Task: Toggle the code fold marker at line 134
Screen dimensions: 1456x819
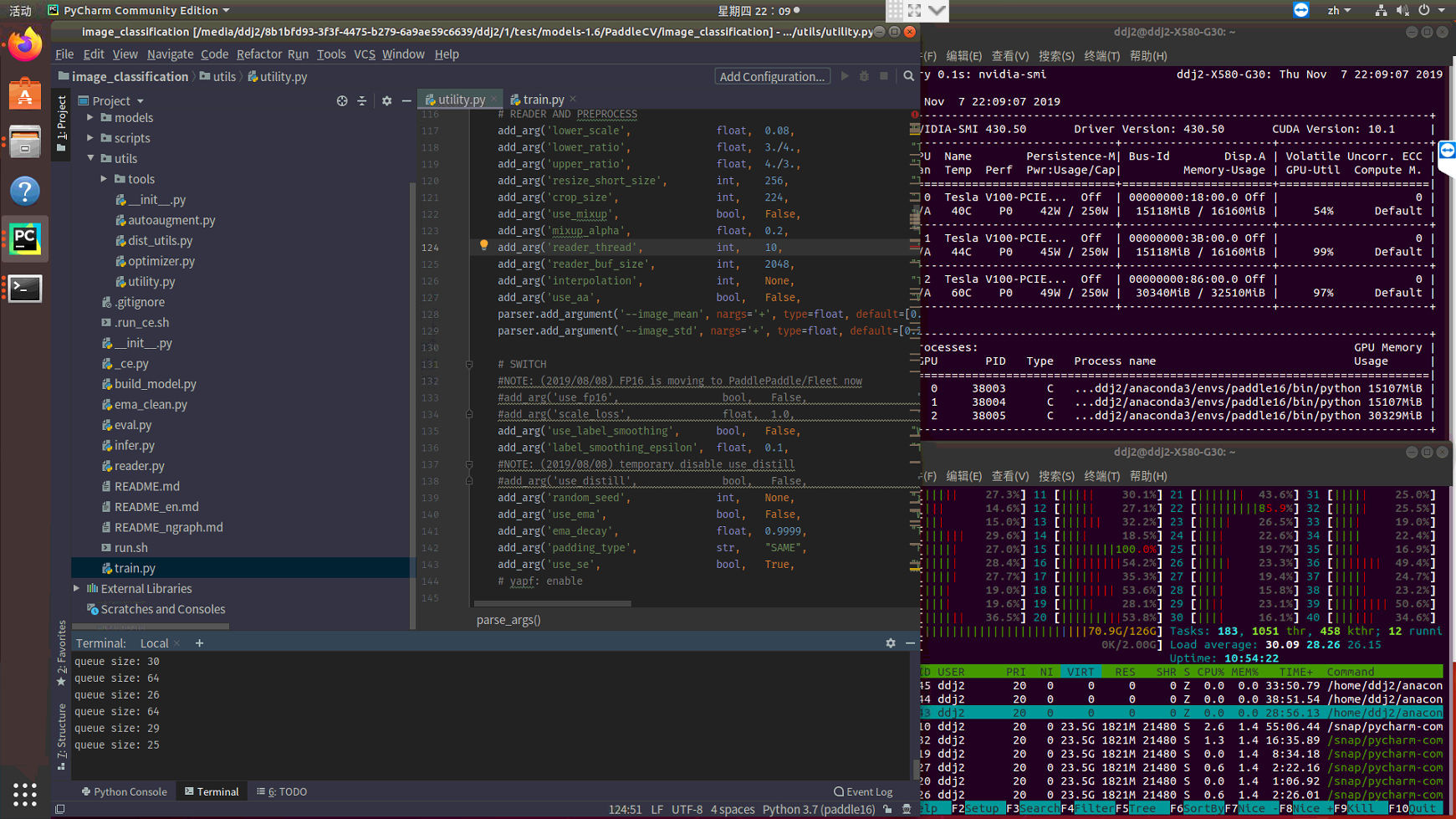Action: tap(469, 414)
